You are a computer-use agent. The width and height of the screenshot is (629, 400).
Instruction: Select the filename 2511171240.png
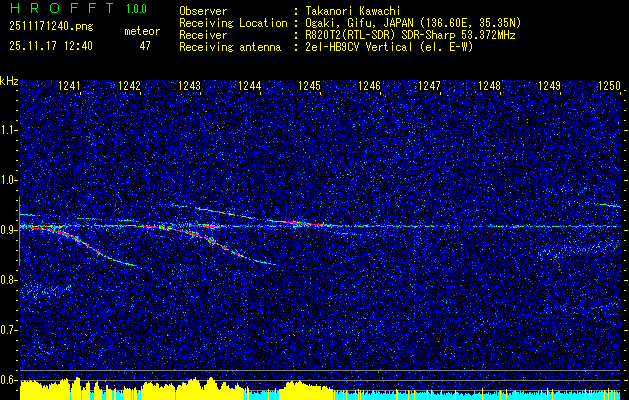tap(51, 27)
